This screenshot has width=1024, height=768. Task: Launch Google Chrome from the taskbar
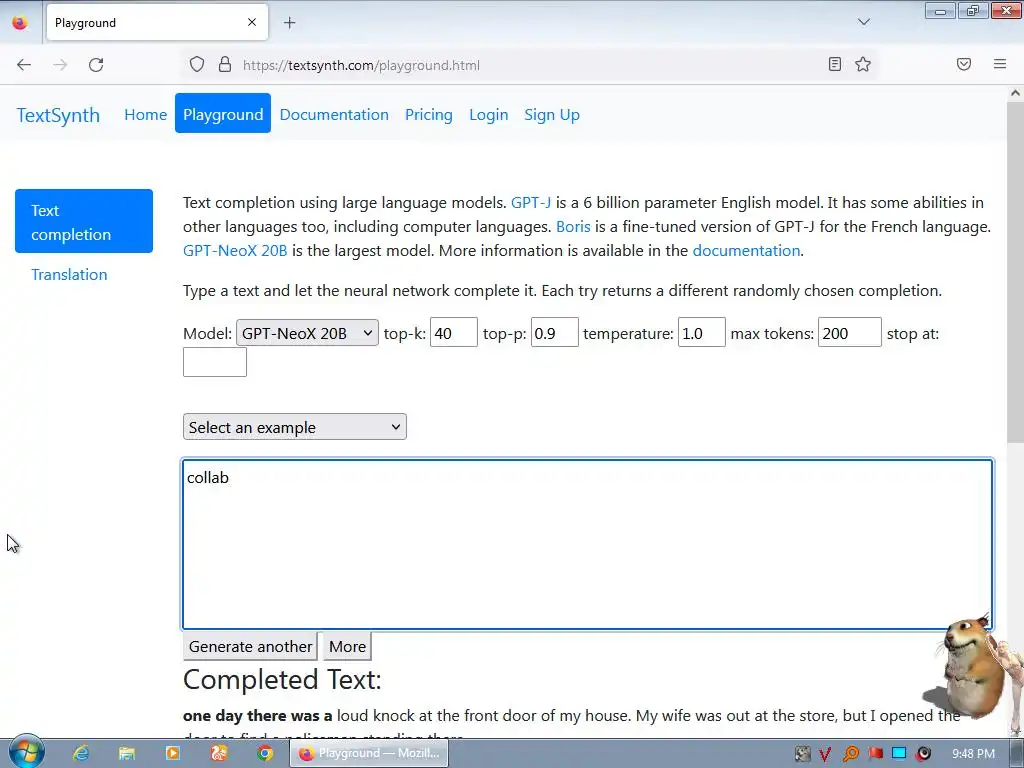pos(264,753)
